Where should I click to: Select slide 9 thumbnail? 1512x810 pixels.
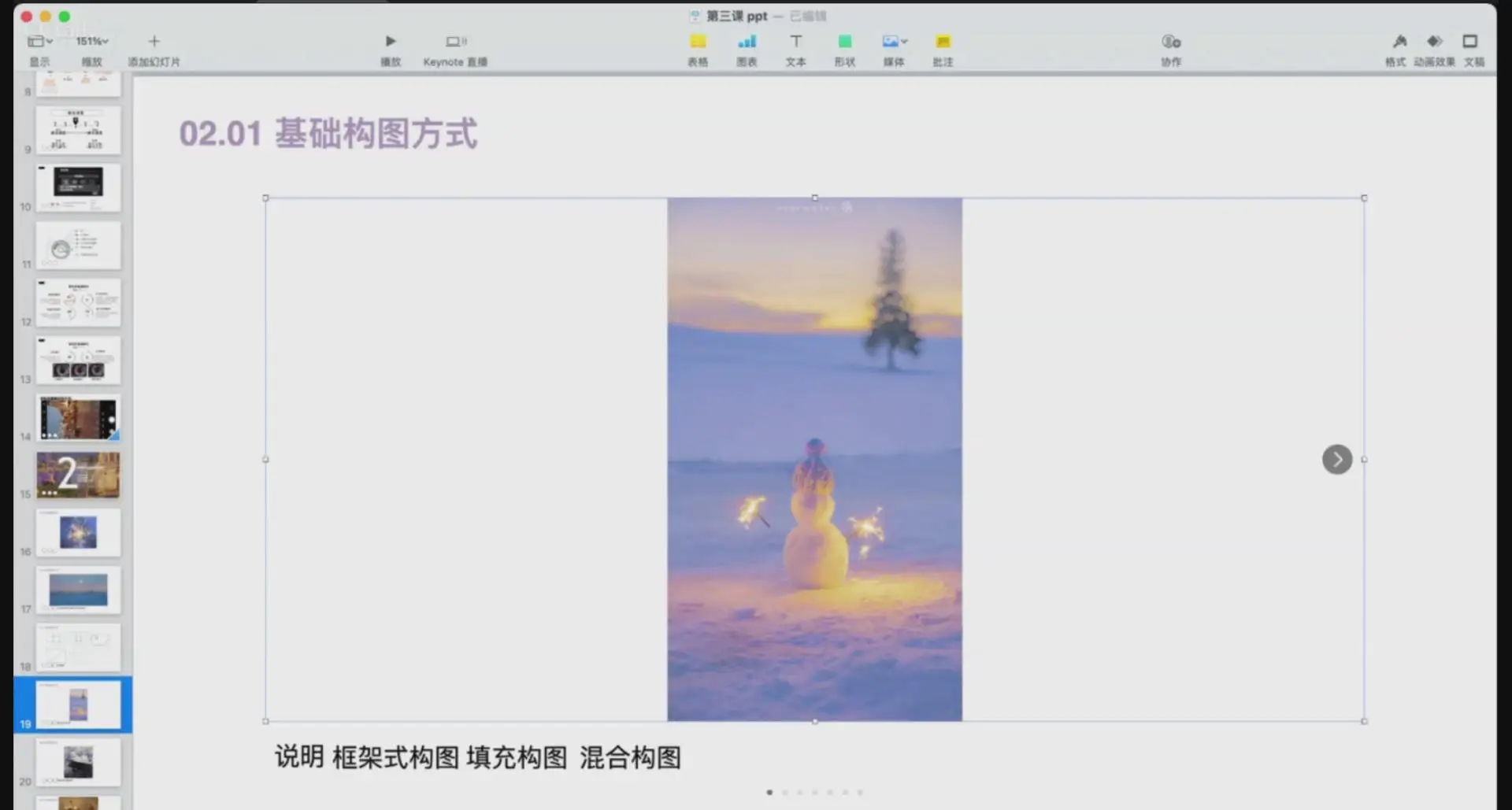pos(78,130)
